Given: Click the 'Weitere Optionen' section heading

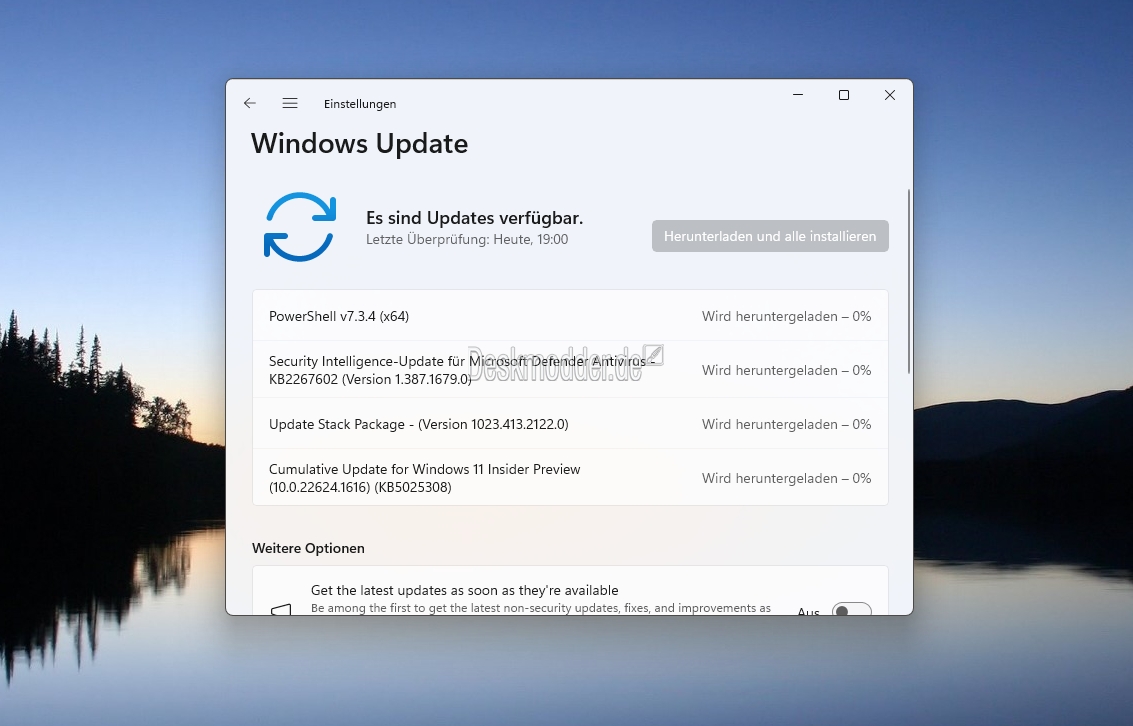Looking at the screenshot, I should coord(309,548).
